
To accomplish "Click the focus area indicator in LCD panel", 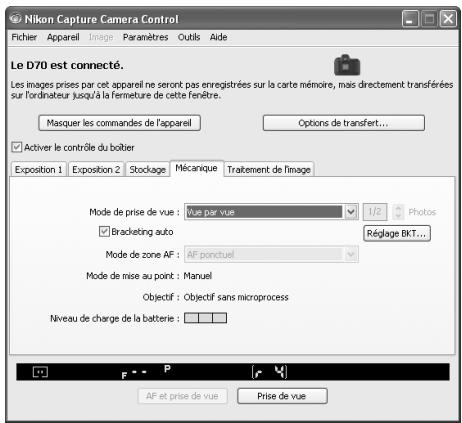I will 40,372.
